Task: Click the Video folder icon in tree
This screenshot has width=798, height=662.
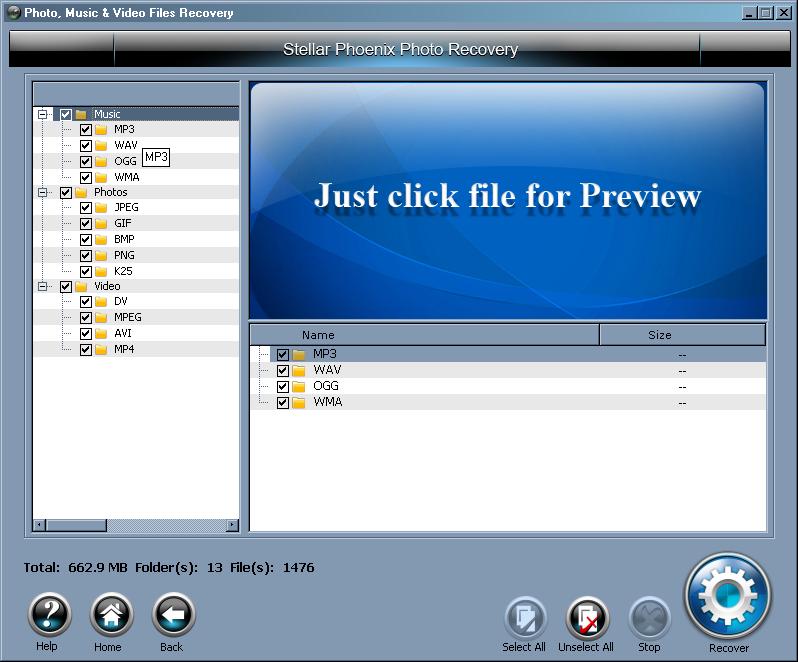Action: (x=81, y=286)
